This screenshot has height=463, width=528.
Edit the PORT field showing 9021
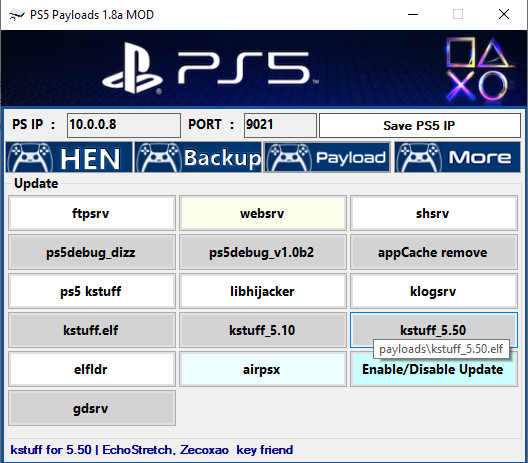tap(280, 125)
